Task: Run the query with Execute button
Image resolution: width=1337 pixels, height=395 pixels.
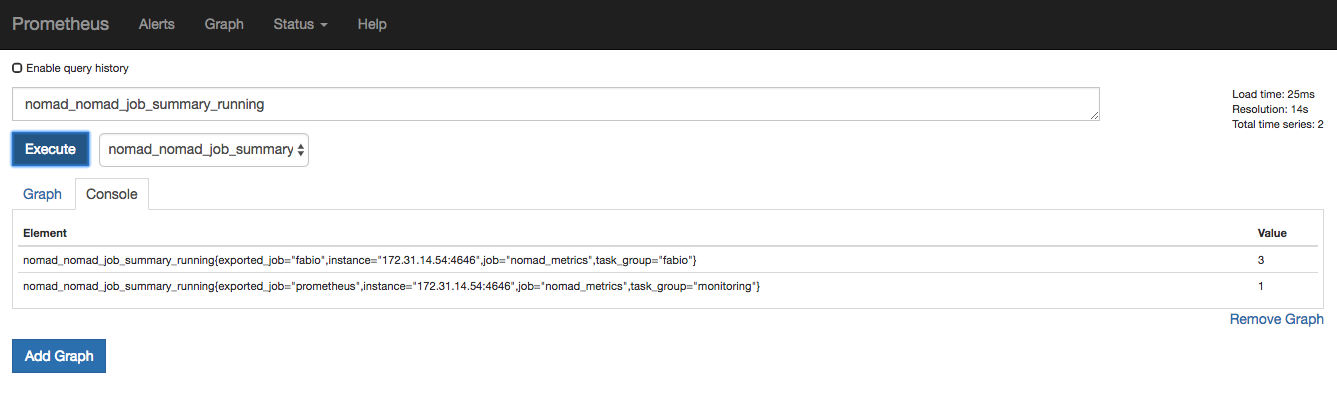Action: [50, 149]
